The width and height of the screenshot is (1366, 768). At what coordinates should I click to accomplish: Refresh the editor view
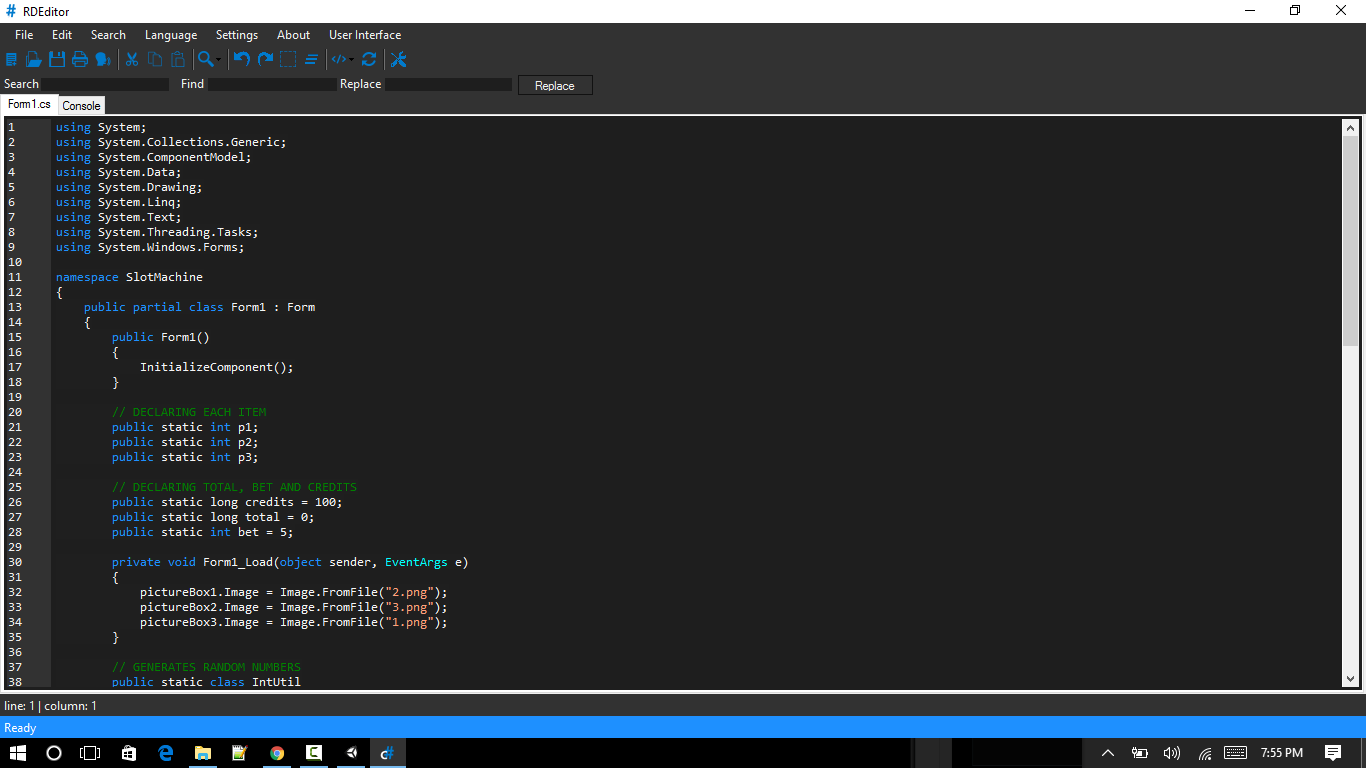point(369,60)
